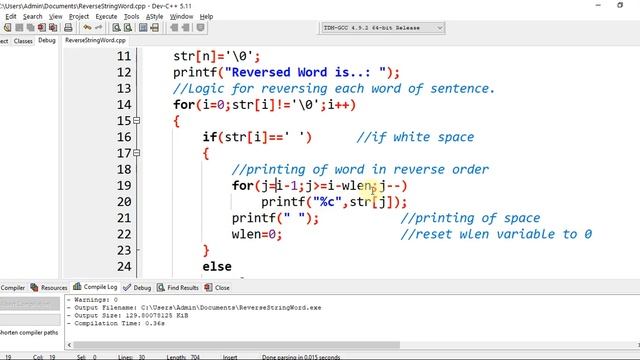640x360 pixels.
Task: Click the code str[n]='\0'; on line 11
Action: [x=216, y=56]
